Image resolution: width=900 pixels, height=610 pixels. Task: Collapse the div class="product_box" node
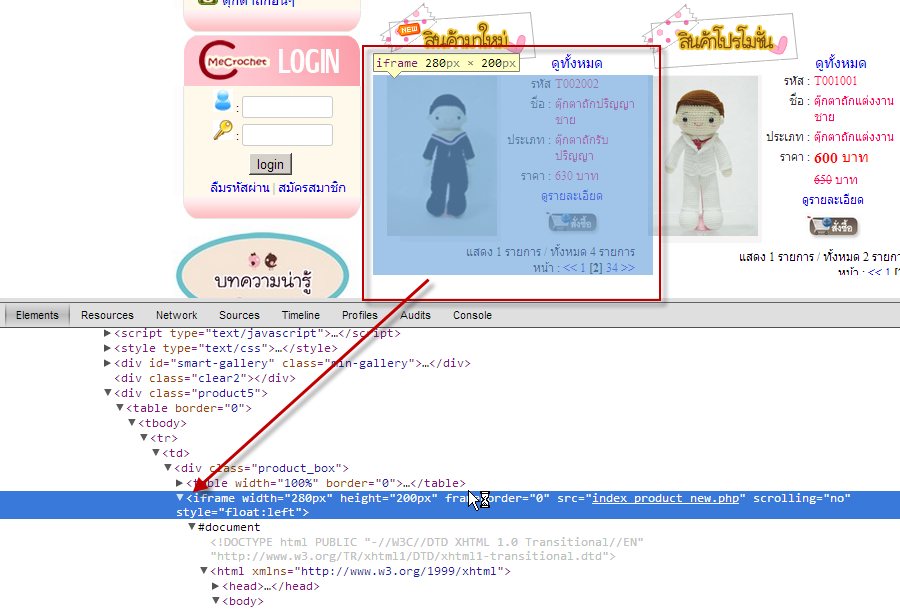coord(168,468)
